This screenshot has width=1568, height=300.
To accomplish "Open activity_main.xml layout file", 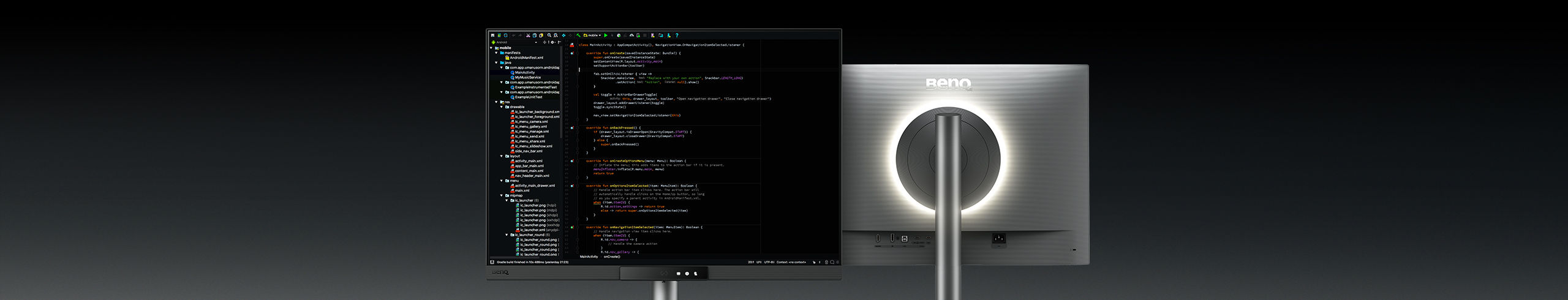I will 528,161.
